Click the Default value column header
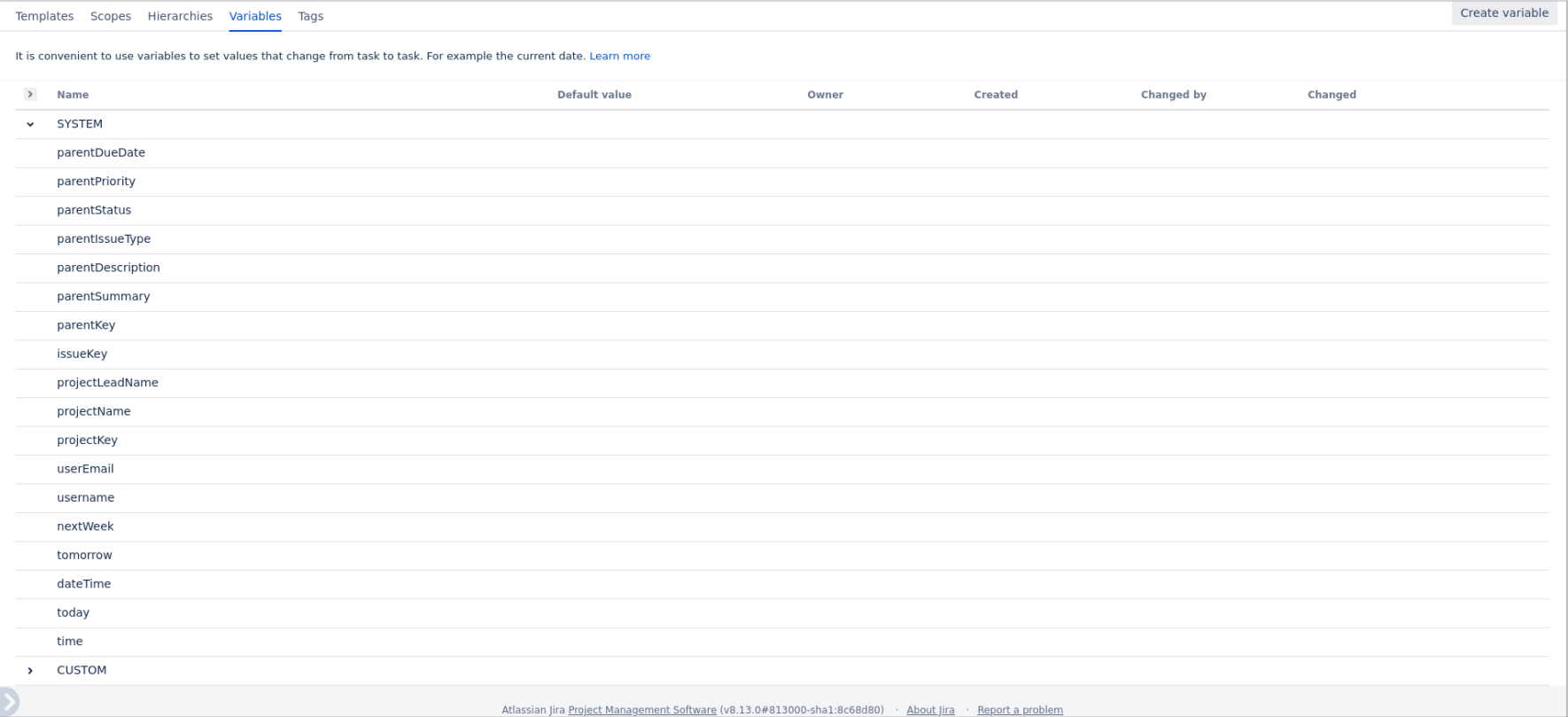1568x717 pixels. click(594, 95)
